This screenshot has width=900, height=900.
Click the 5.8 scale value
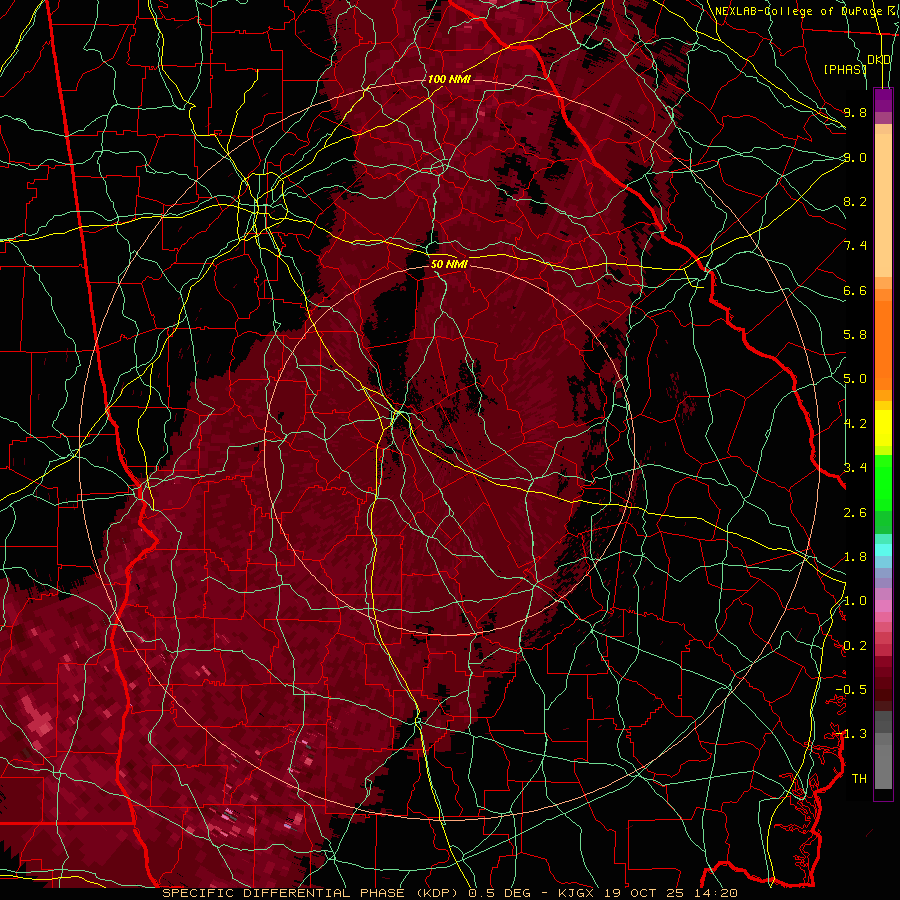pos(855,335)
